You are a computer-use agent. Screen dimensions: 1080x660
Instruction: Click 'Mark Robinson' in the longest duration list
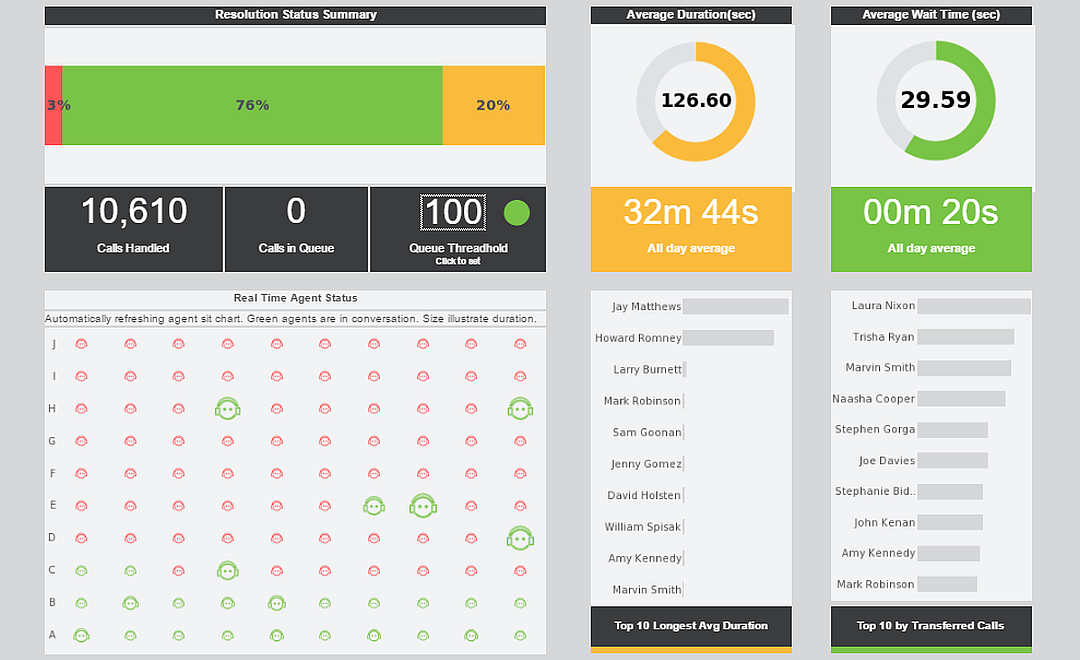click(642, 401)
